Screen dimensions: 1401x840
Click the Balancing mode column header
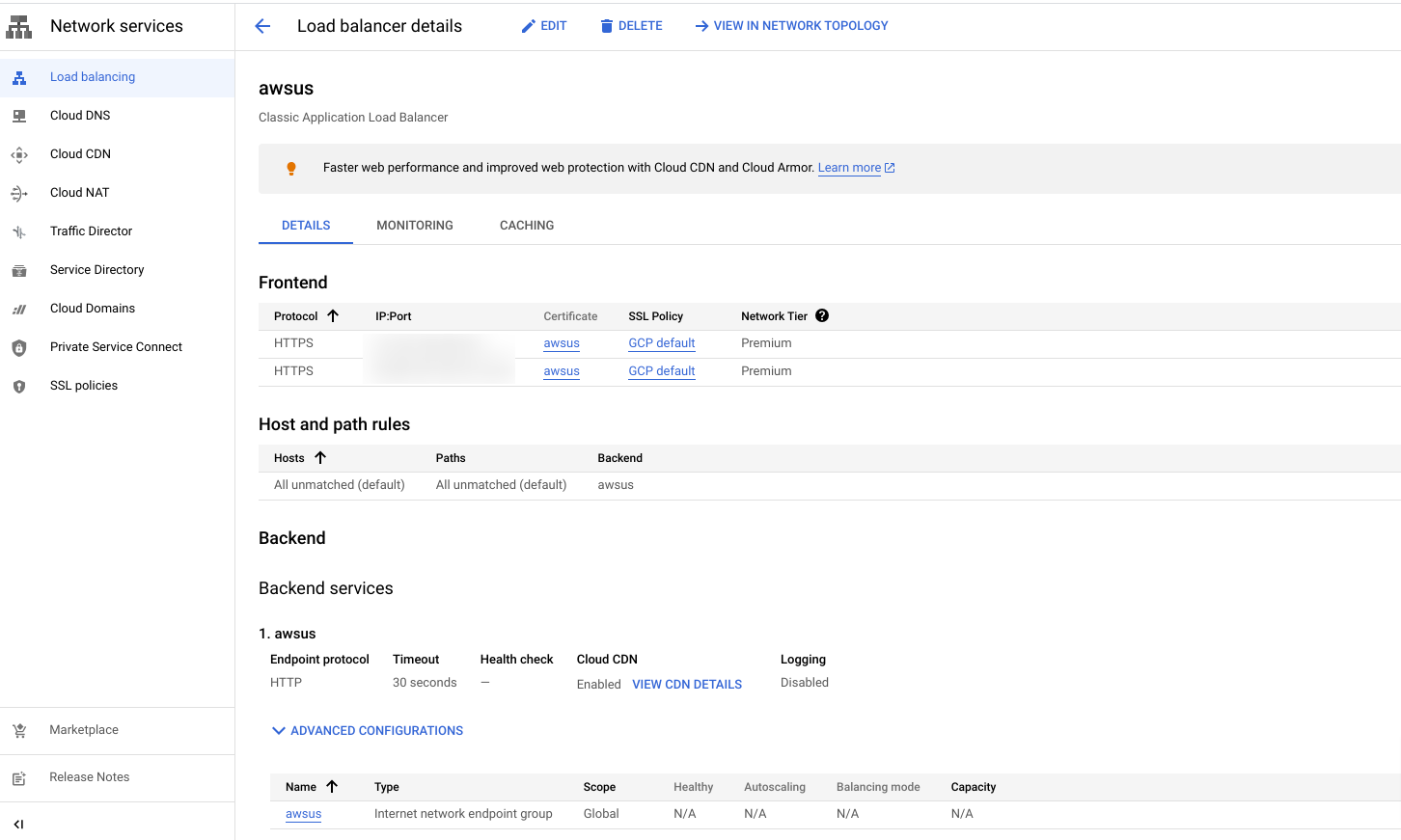[x=878, y=787]
